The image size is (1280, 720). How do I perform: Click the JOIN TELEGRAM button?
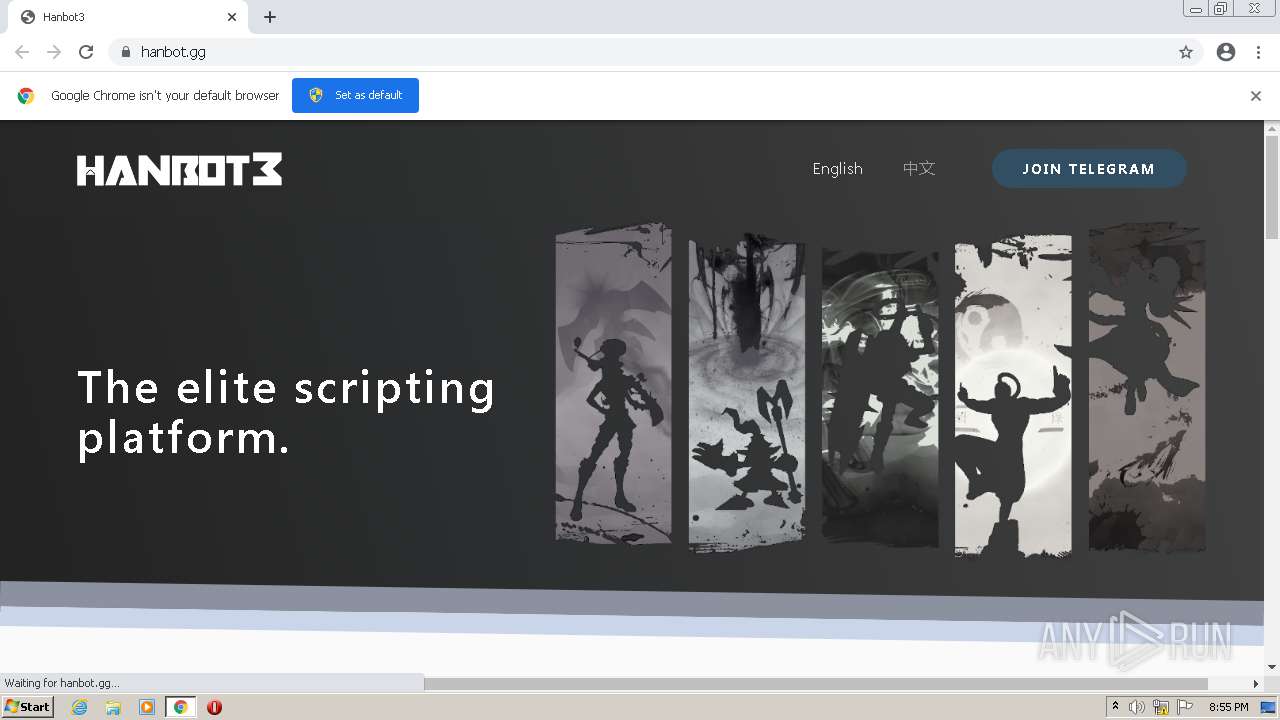click(1089, 169)
